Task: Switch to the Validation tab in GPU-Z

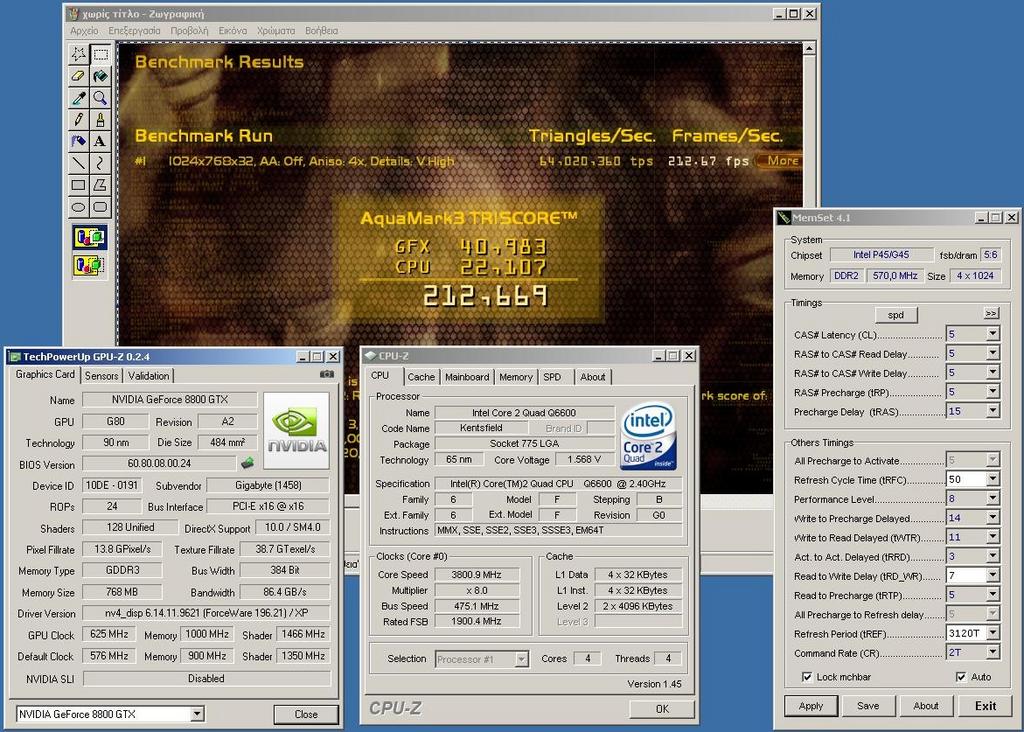Action: [x=148, y=376]
